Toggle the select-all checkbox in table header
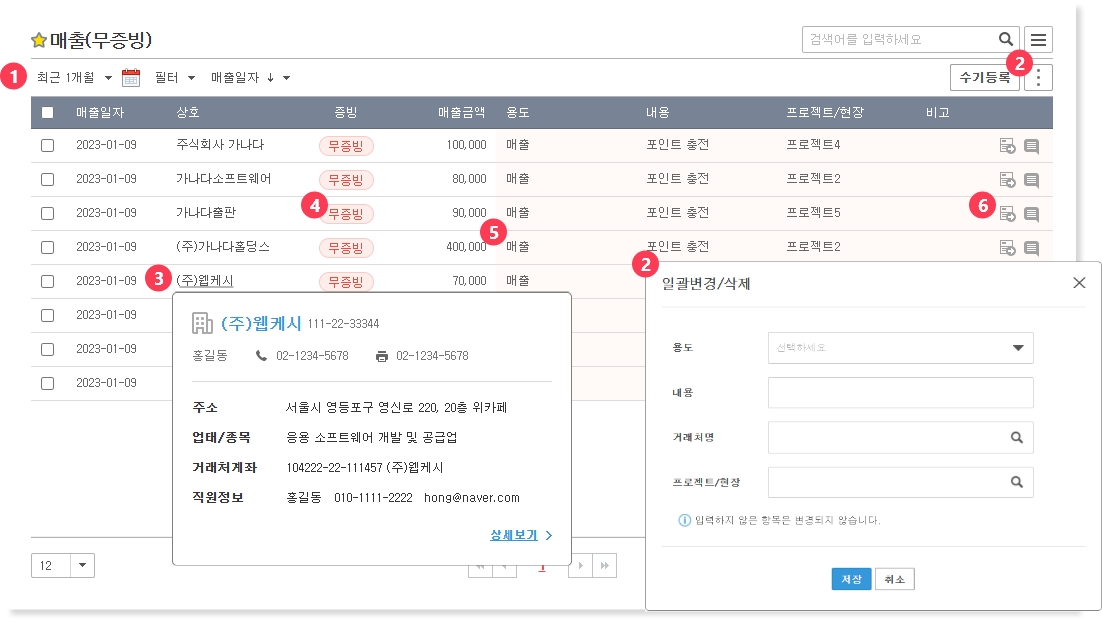The image size is (1102, 622). pyautogui.click(x=47, y=112)
